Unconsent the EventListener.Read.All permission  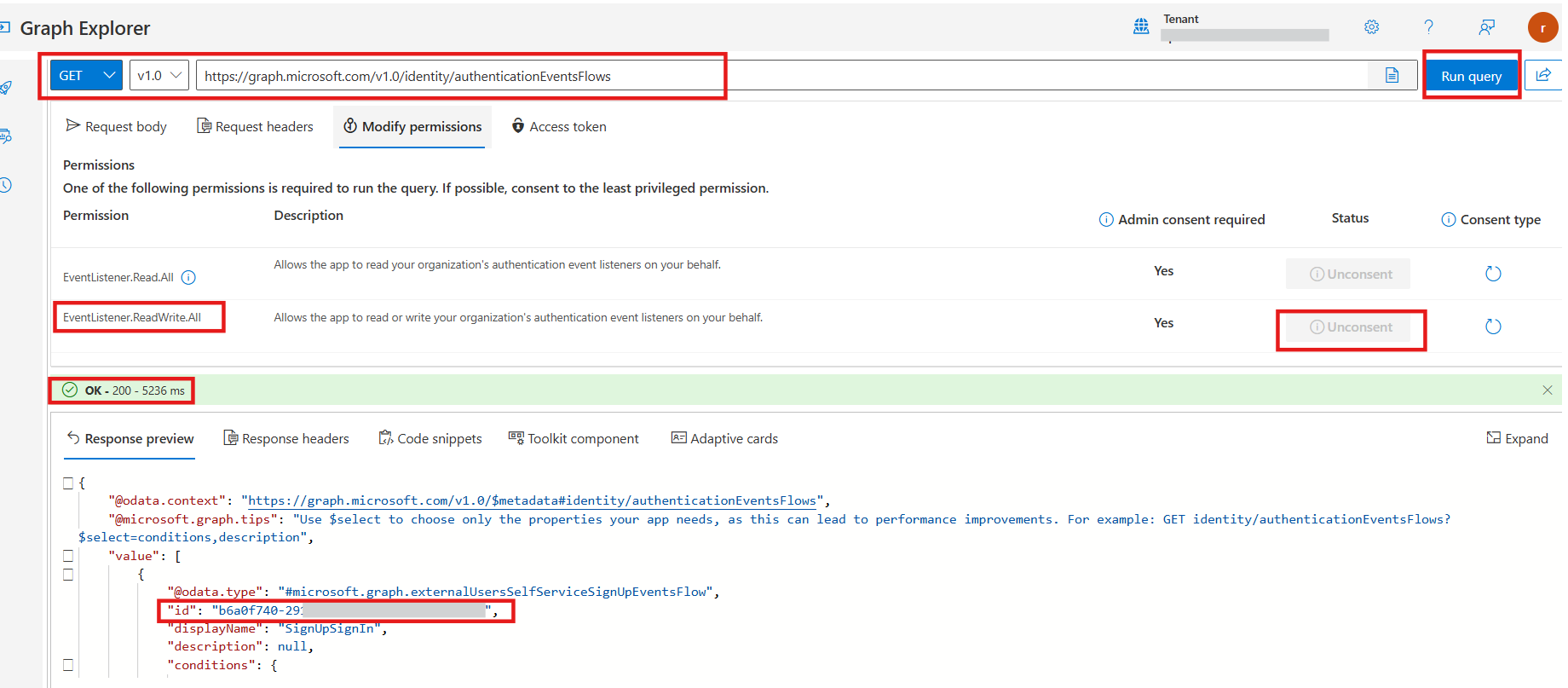(x=1348, y=274)
